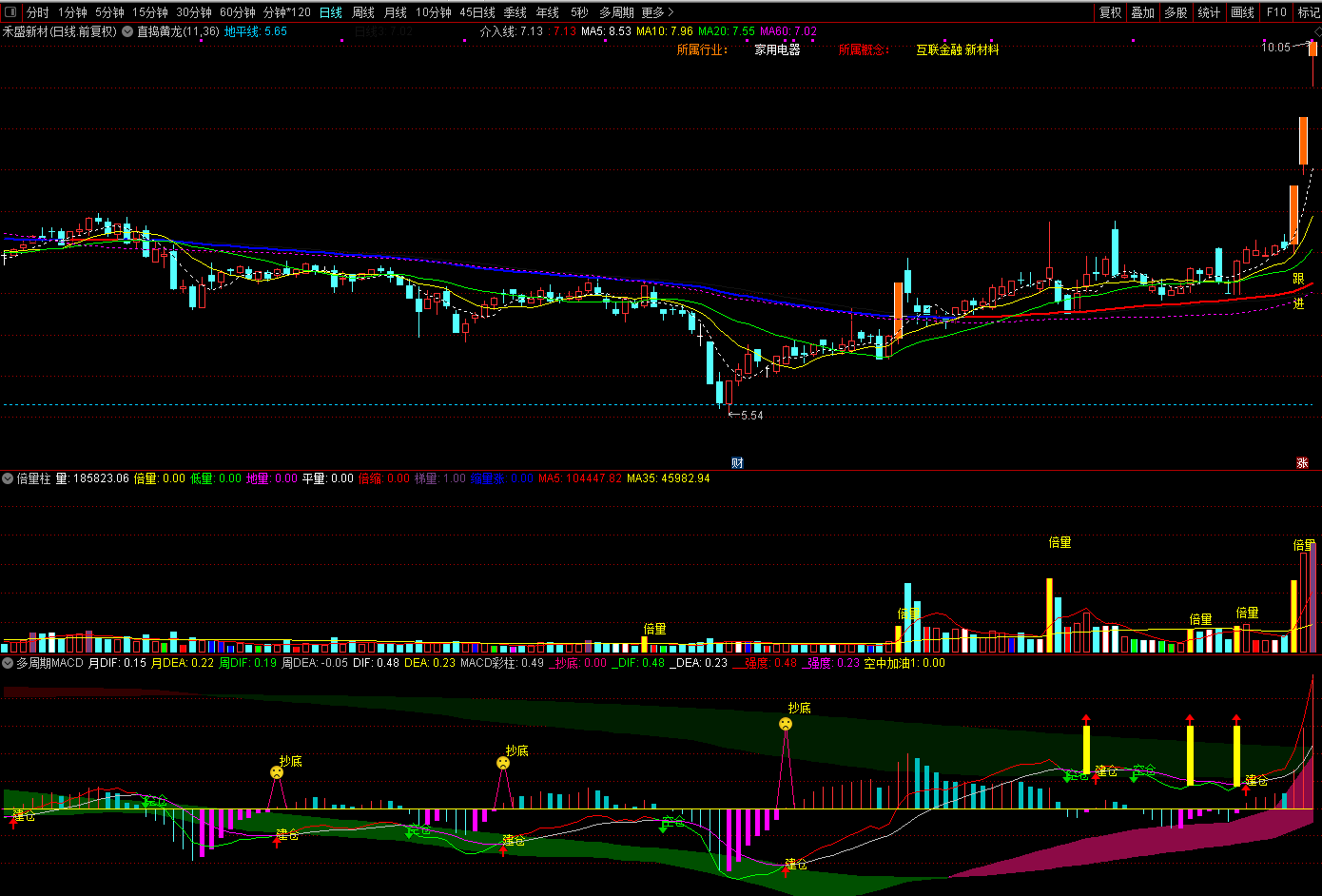The image size is (1322, 896).
Task: Click the panel layout icon at toolbar start
Action: (x=11, y=12)
